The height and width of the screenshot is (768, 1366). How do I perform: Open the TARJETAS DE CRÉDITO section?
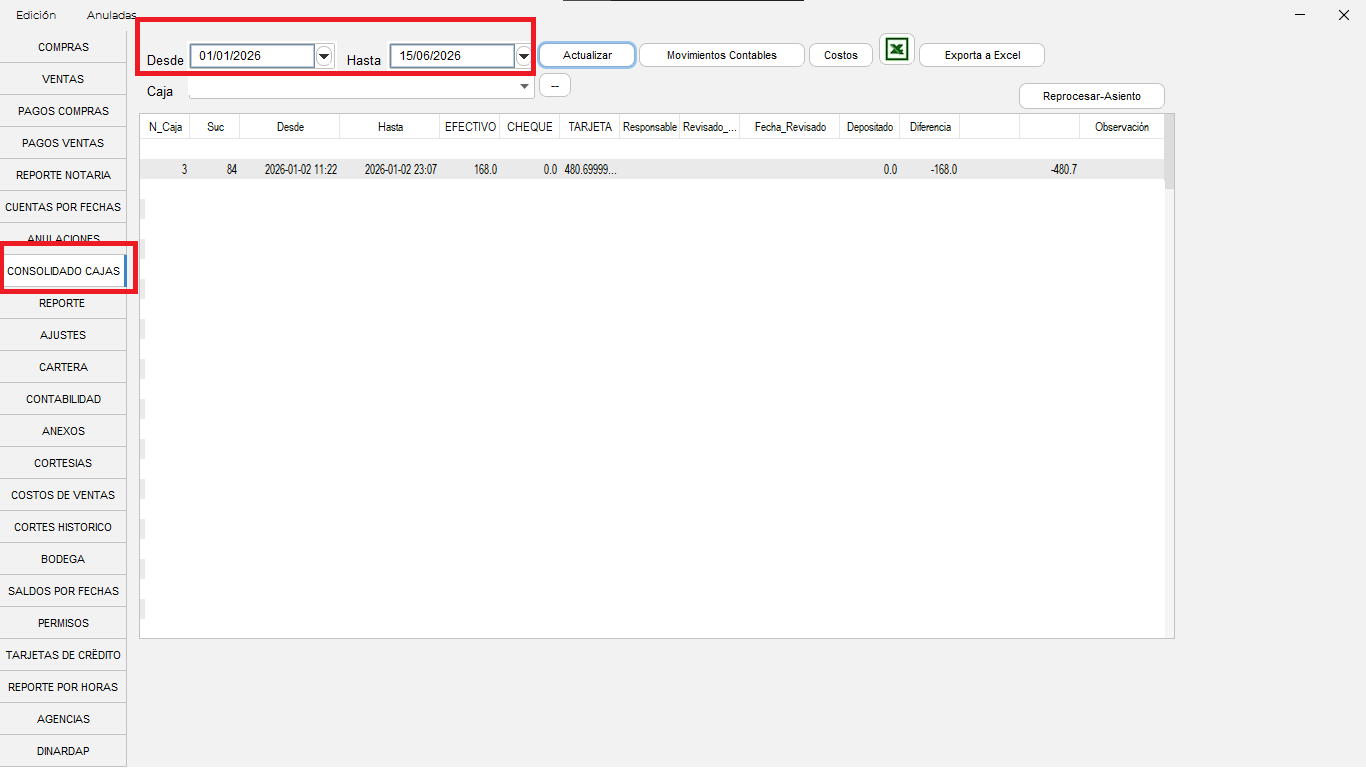[63, 655]
